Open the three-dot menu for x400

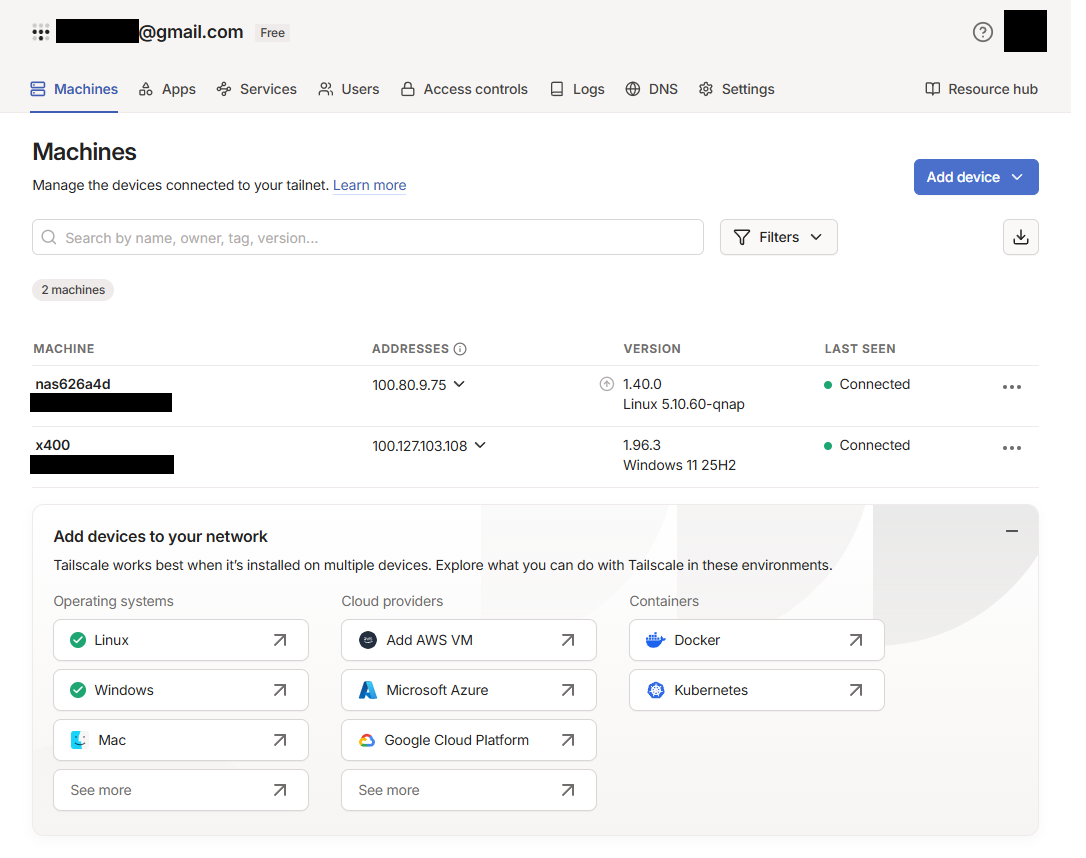tap(1011, 448)
